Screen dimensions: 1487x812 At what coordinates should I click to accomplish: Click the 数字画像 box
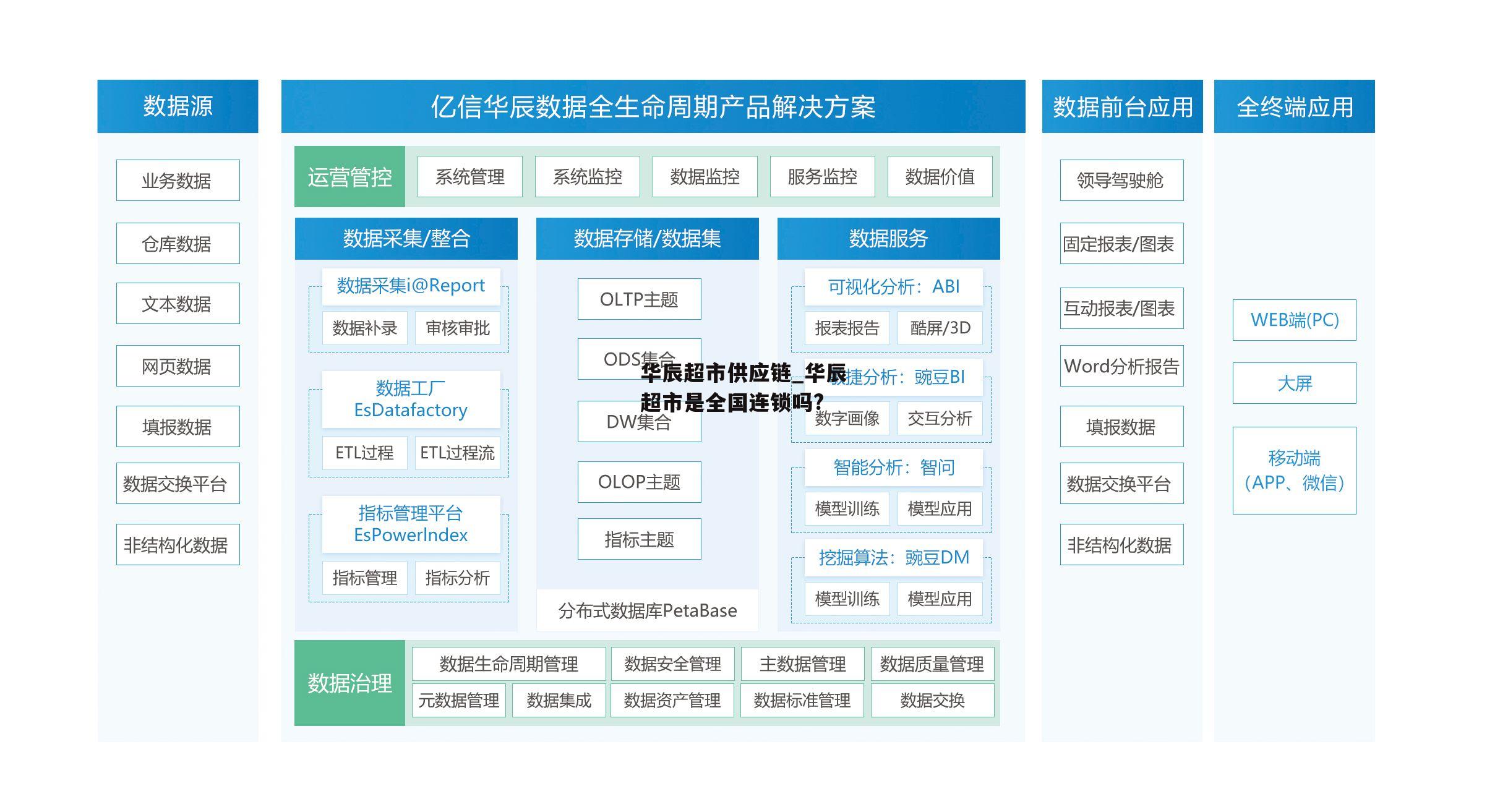pyautogui.click(x=847, y=418)
